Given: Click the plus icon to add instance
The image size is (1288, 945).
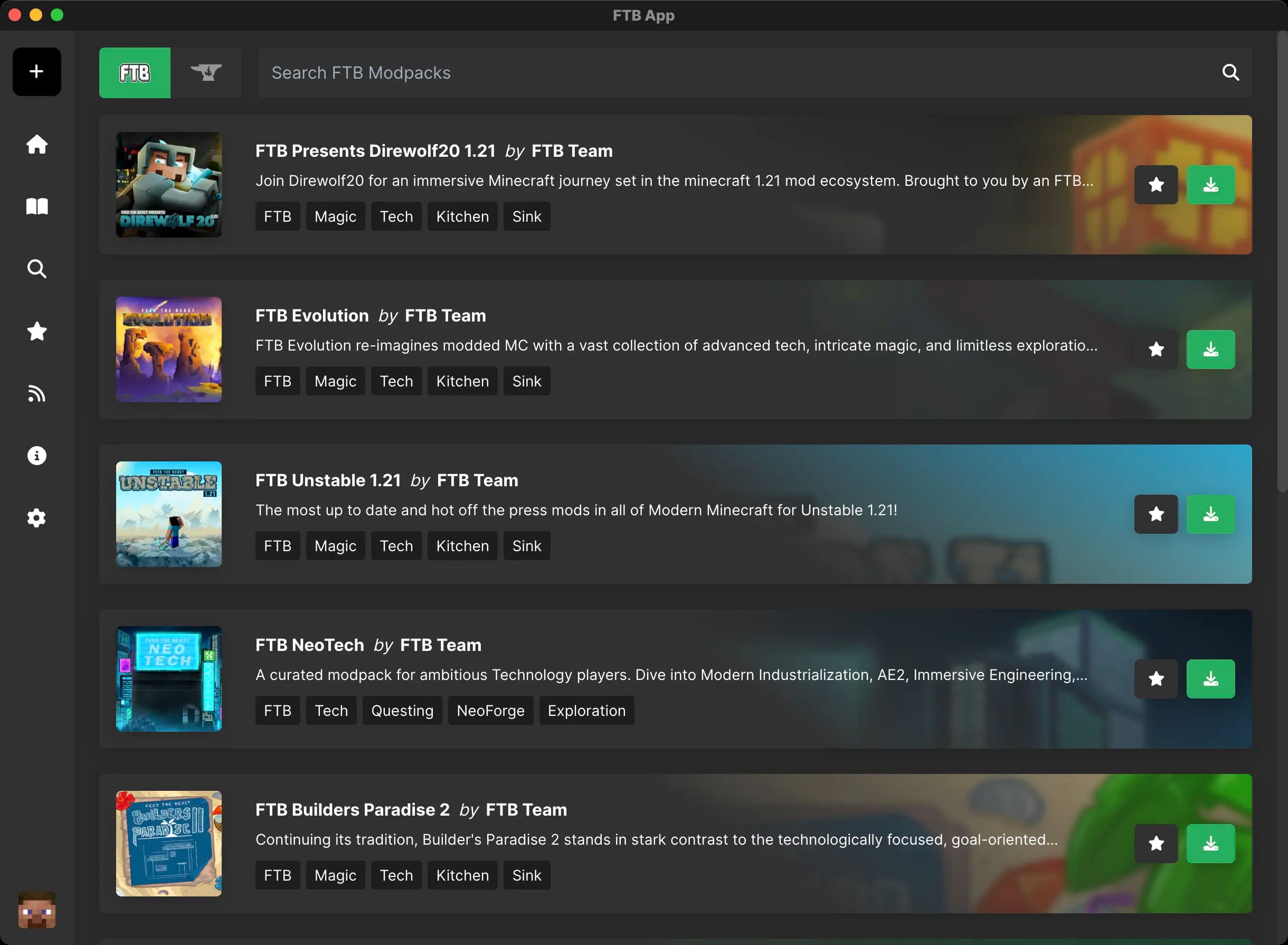Looking at the screenshot, I should (x=36, y=71).
